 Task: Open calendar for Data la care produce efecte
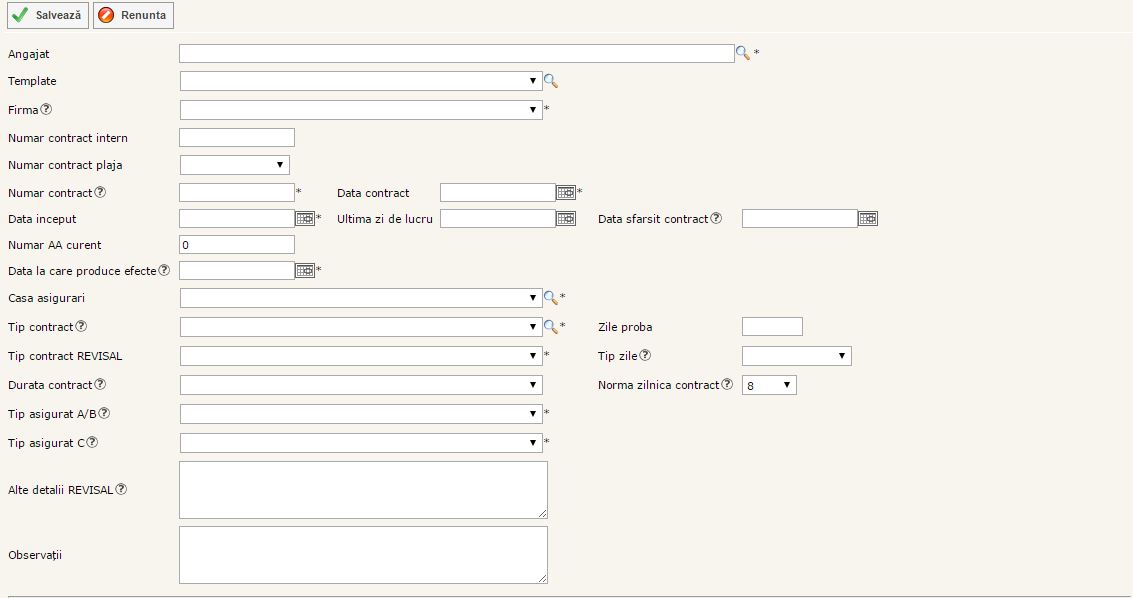(305, 270)
